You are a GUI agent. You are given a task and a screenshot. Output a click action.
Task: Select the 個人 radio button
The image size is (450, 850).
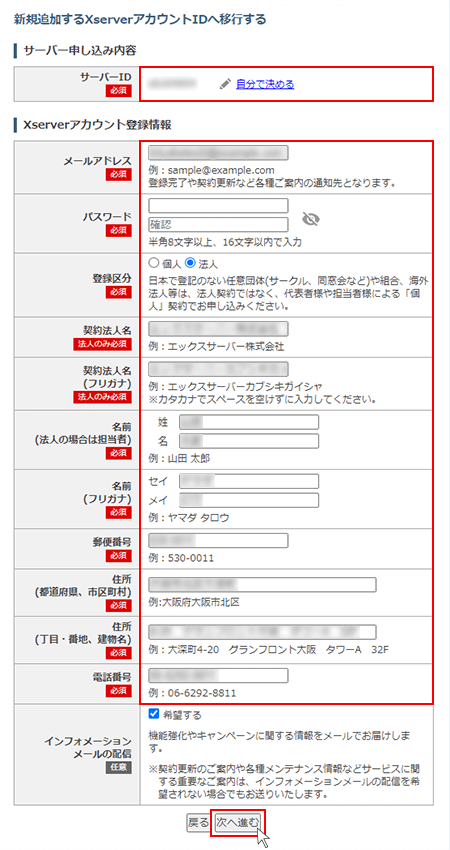coord(153,263)
